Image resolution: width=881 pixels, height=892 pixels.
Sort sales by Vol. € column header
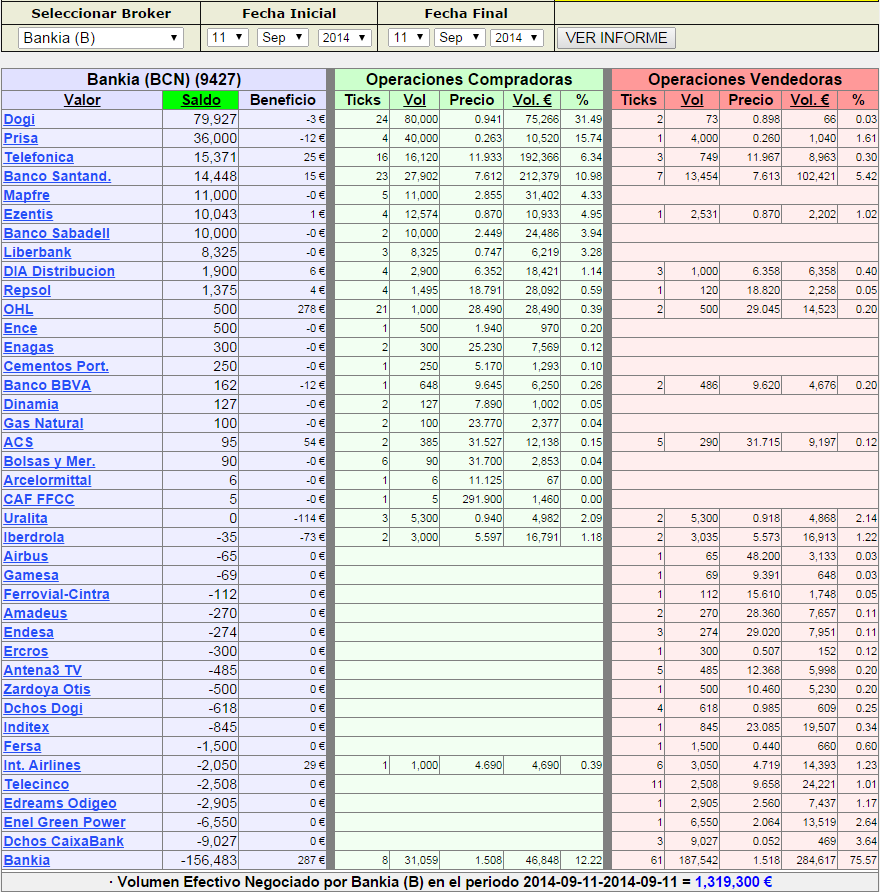(809, 100)
